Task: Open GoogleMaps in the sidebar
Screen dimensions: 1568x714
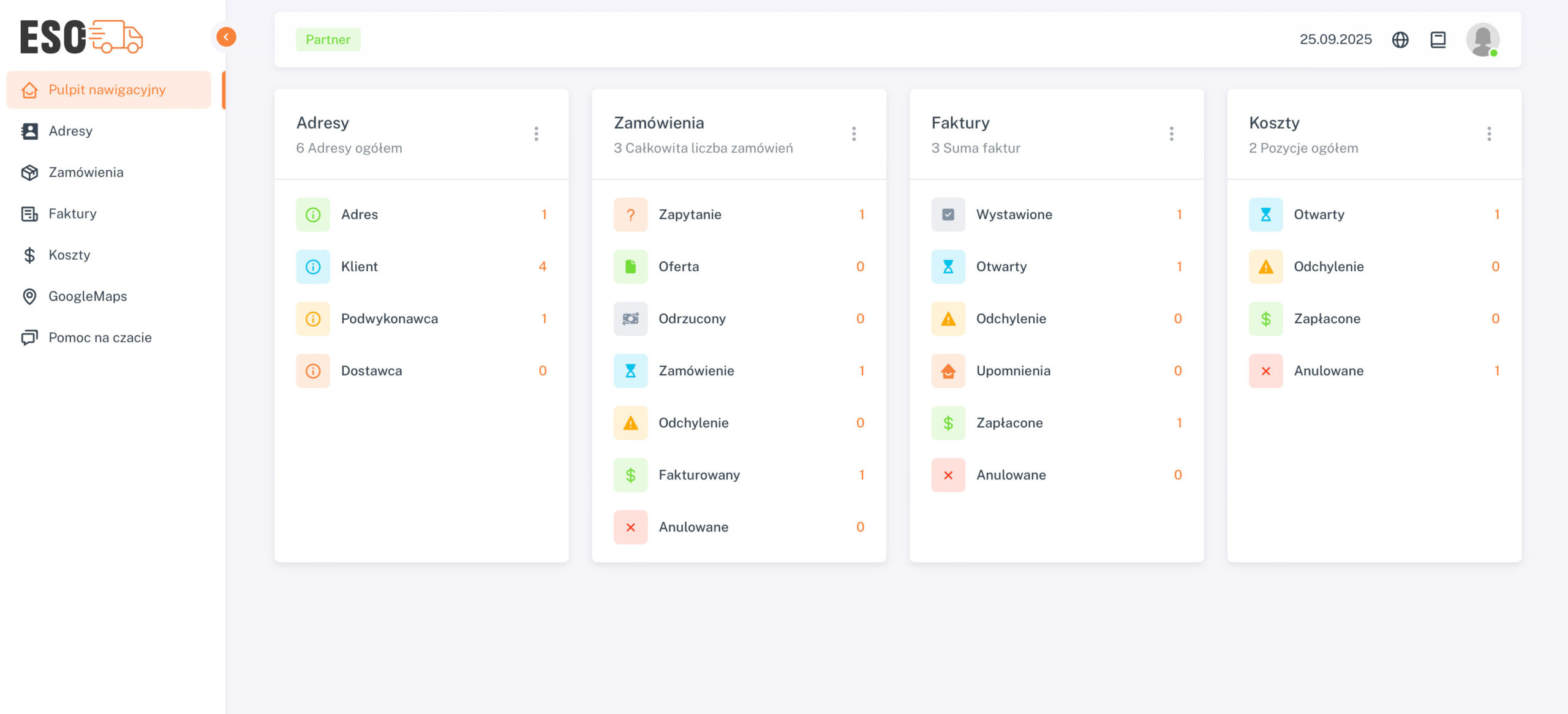Action: (88, 296)
